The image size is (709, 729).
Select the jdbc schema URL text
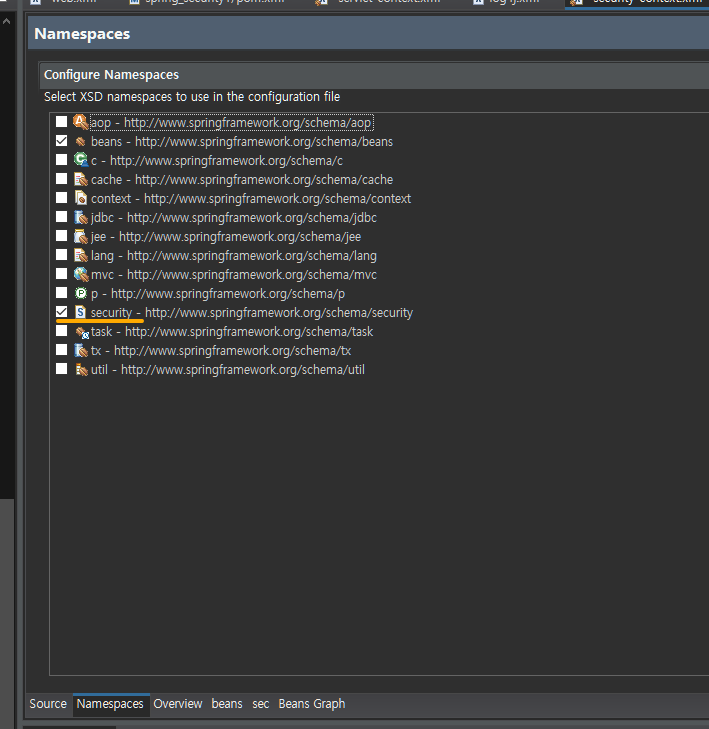[x=252, y=218]
